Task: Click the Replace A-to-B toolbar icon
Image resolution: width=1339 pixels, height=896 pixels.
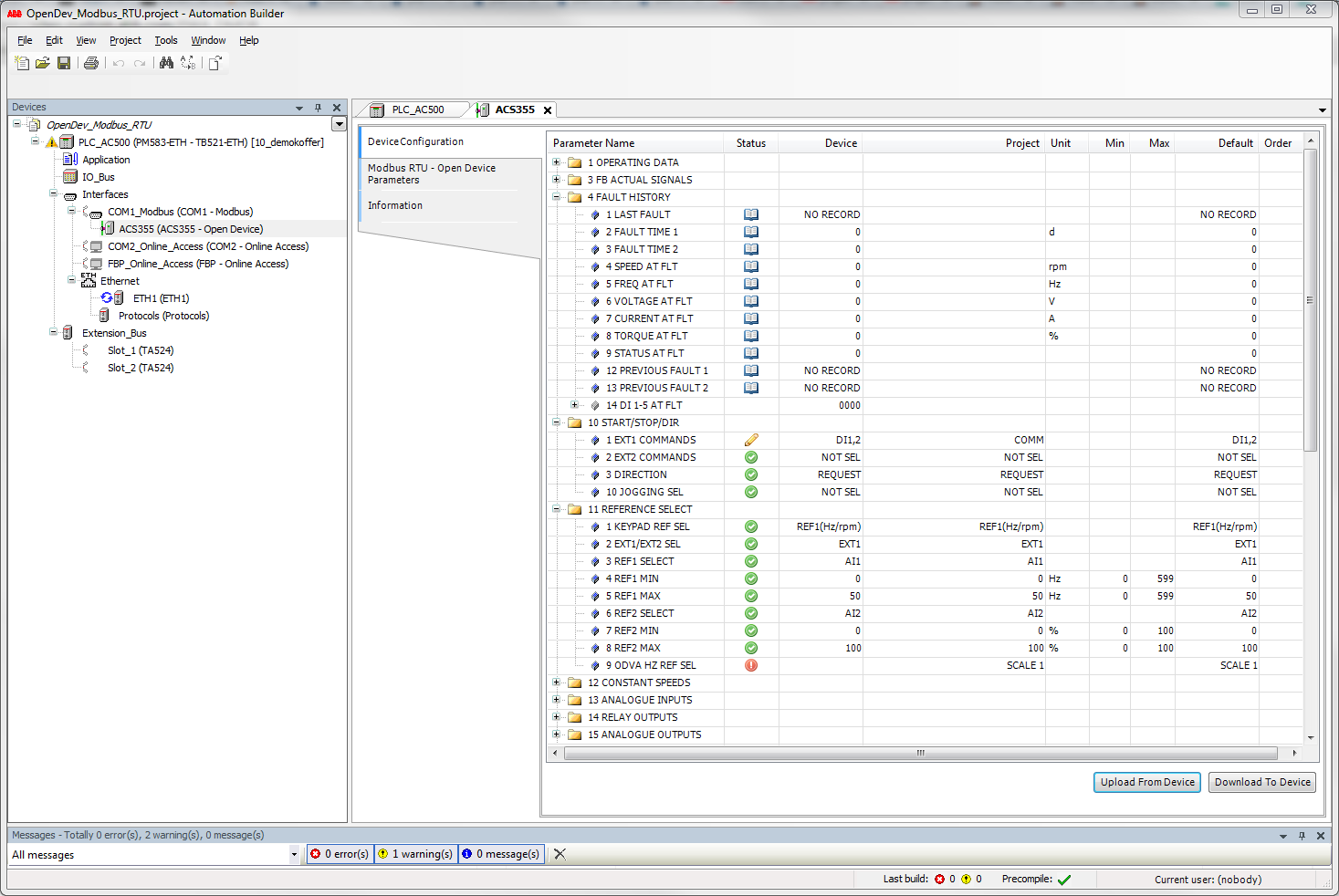Action: point(188,63)
